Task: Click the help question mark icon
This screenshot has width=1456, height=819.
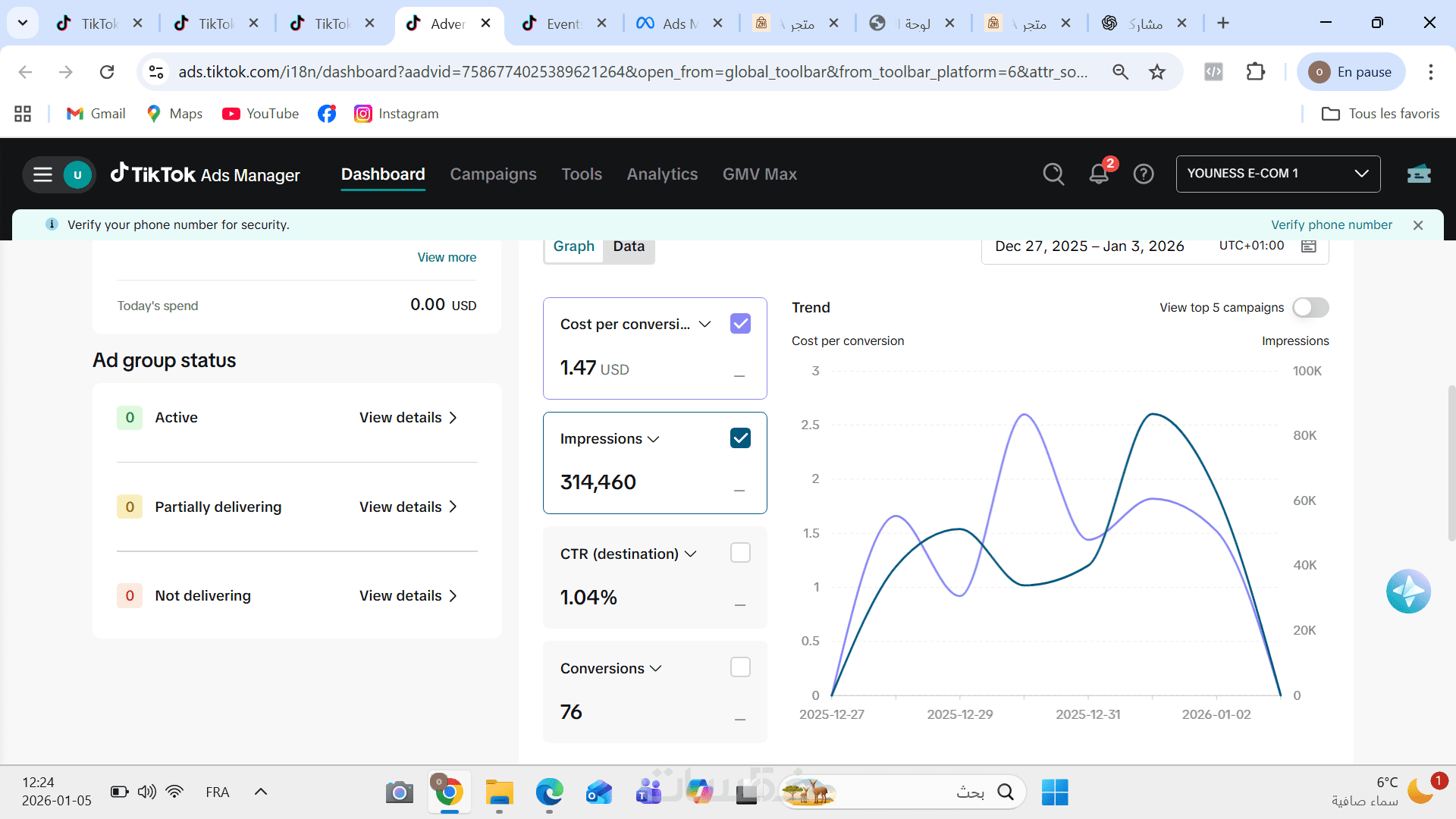Action: pos(1144,174)
